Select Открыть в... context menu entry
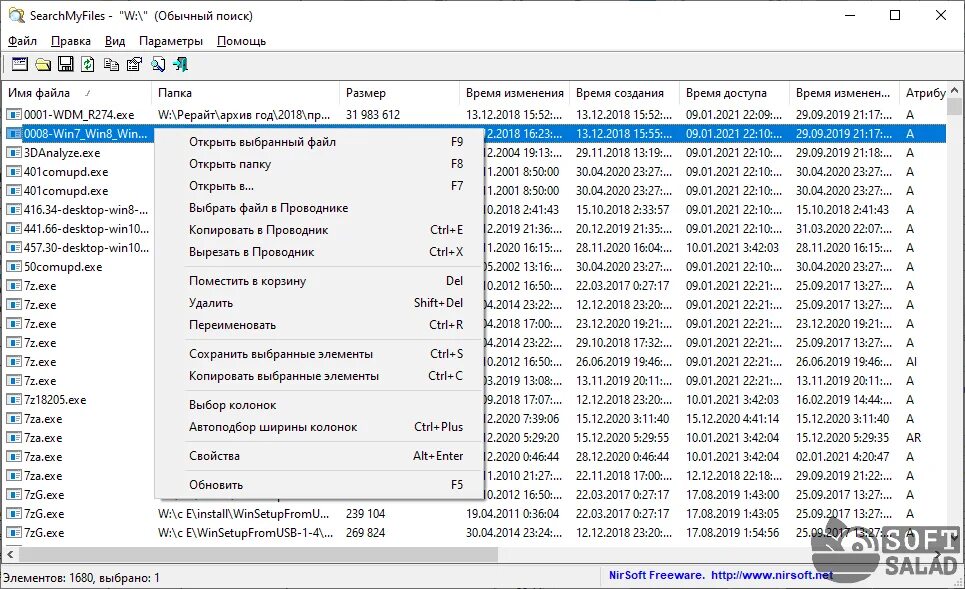965x589 pixels. coord(318,186)
